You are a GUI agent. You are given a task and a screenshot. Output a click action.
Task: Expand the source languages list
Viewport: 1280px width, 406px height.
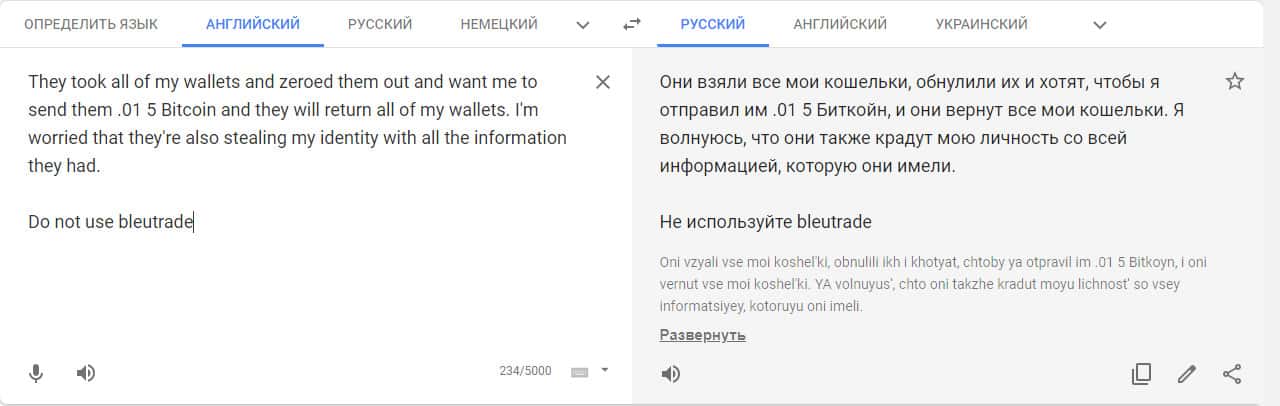coord(584,24)
